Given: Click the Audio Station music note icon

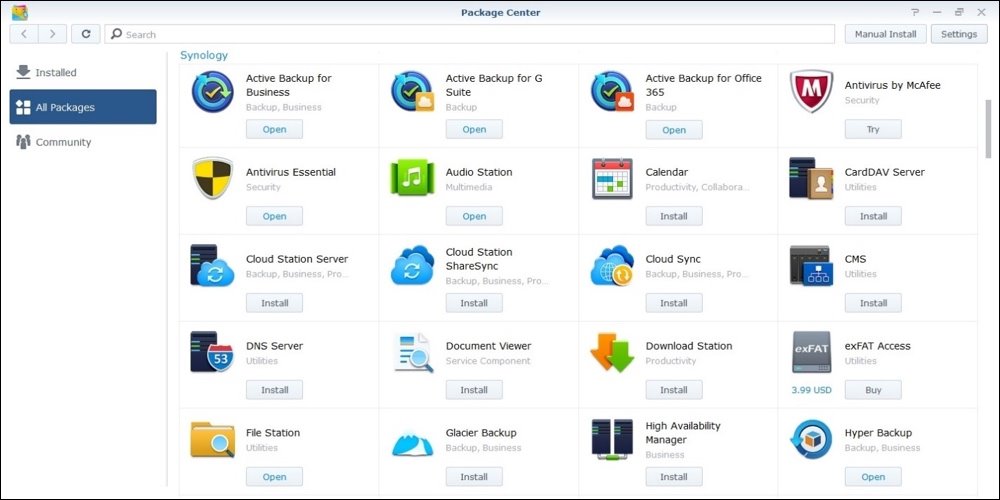Looking at the screenshot, I should point(412,179).
